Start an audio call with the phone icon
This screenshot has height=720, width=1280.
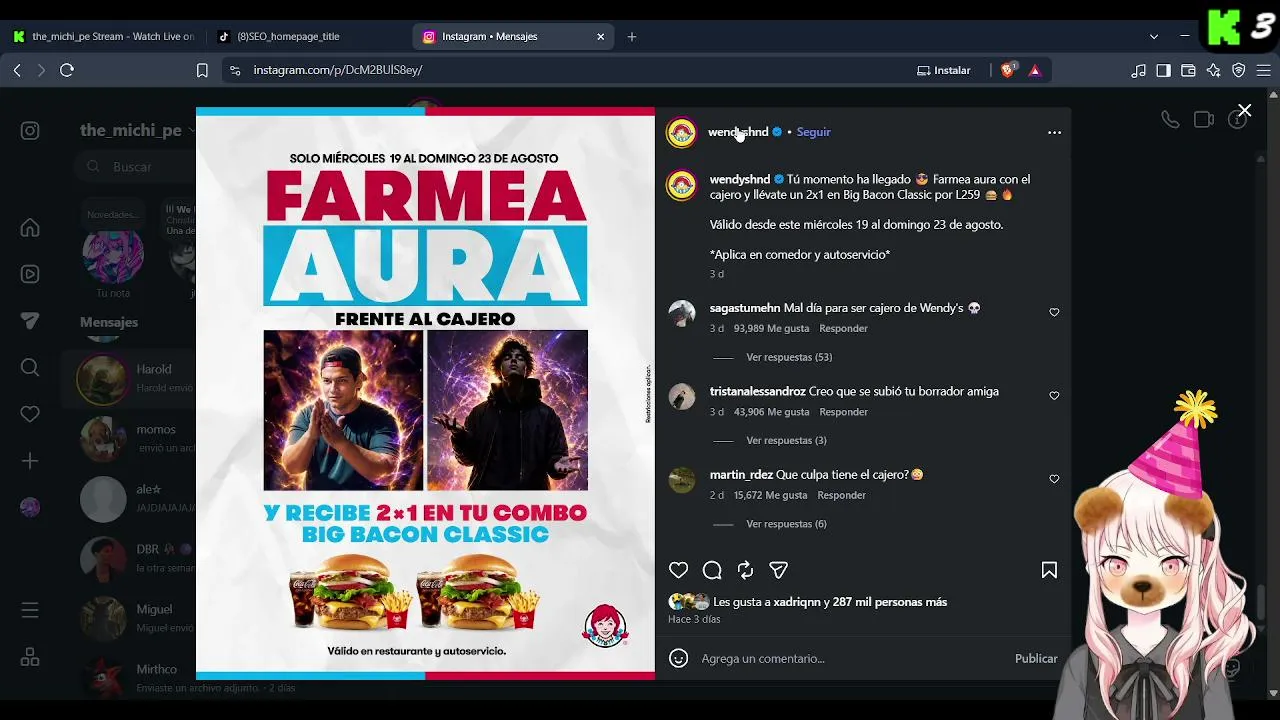1170,120
